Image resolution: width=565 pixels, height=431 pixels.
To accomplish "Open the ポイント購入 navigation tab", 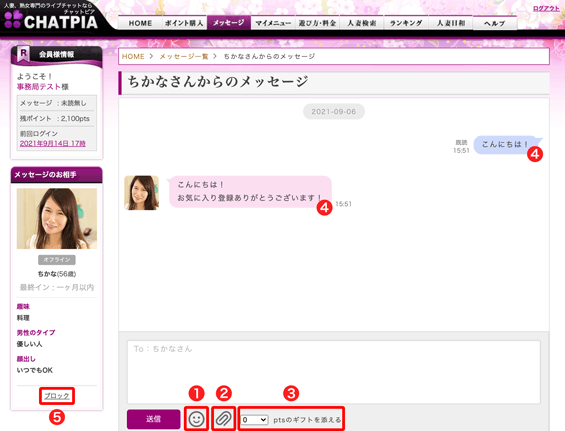I will [x=184, y=23].
